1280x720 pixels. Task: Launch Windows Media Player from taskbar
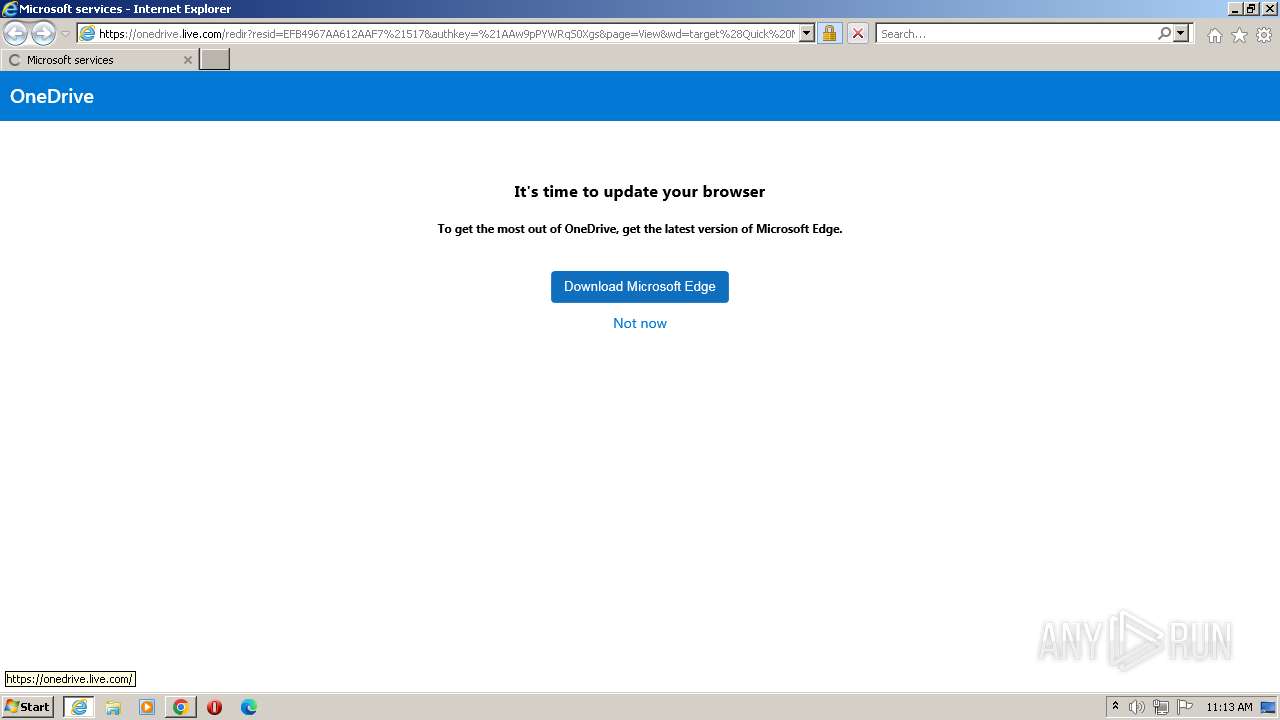(x=147, y=707)
